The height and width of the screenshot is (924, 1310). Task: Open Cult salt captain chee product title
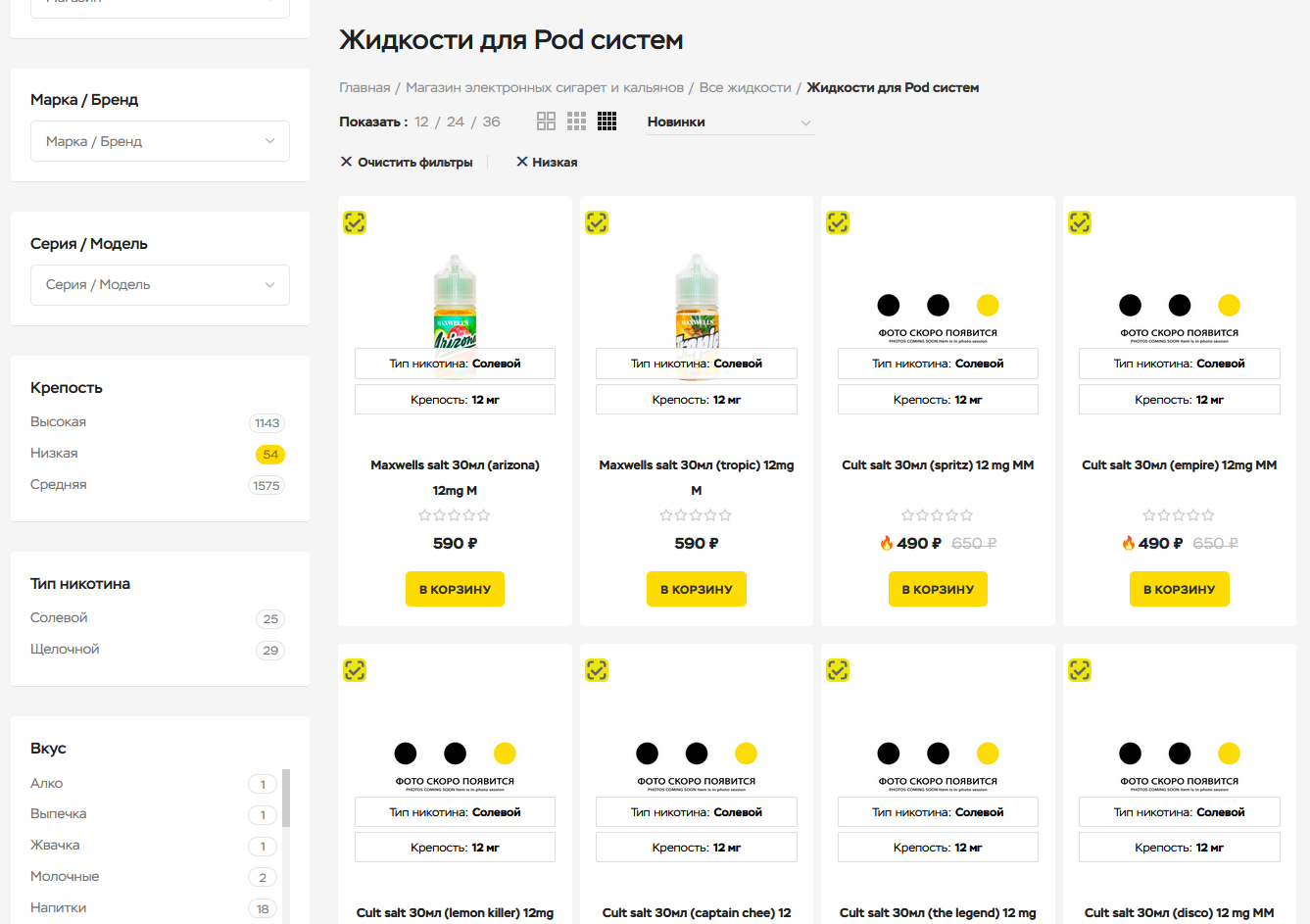pos(697,913)
